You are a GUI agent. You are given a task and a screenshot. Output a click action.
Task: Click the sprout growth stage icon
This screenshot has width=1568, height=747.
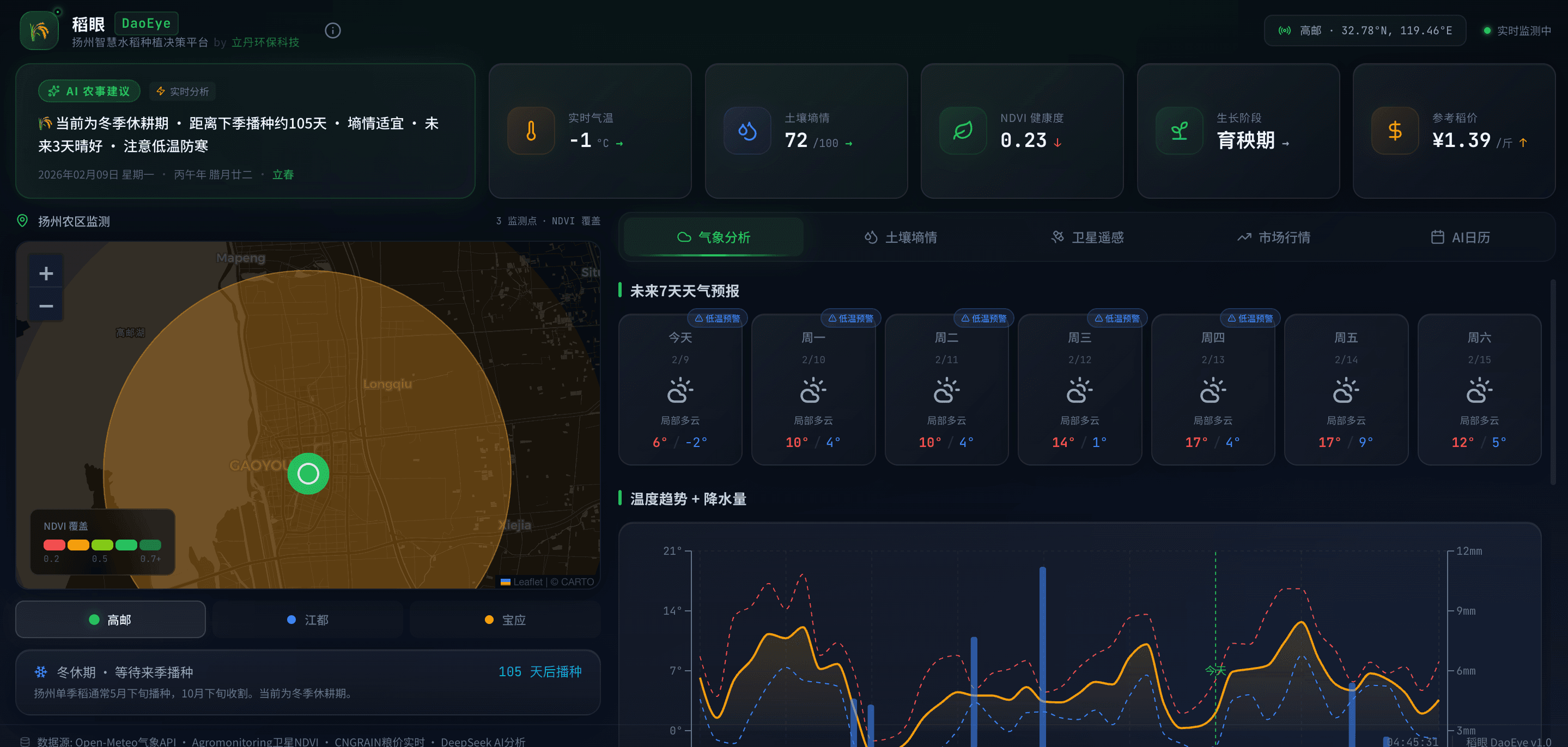1179,131
